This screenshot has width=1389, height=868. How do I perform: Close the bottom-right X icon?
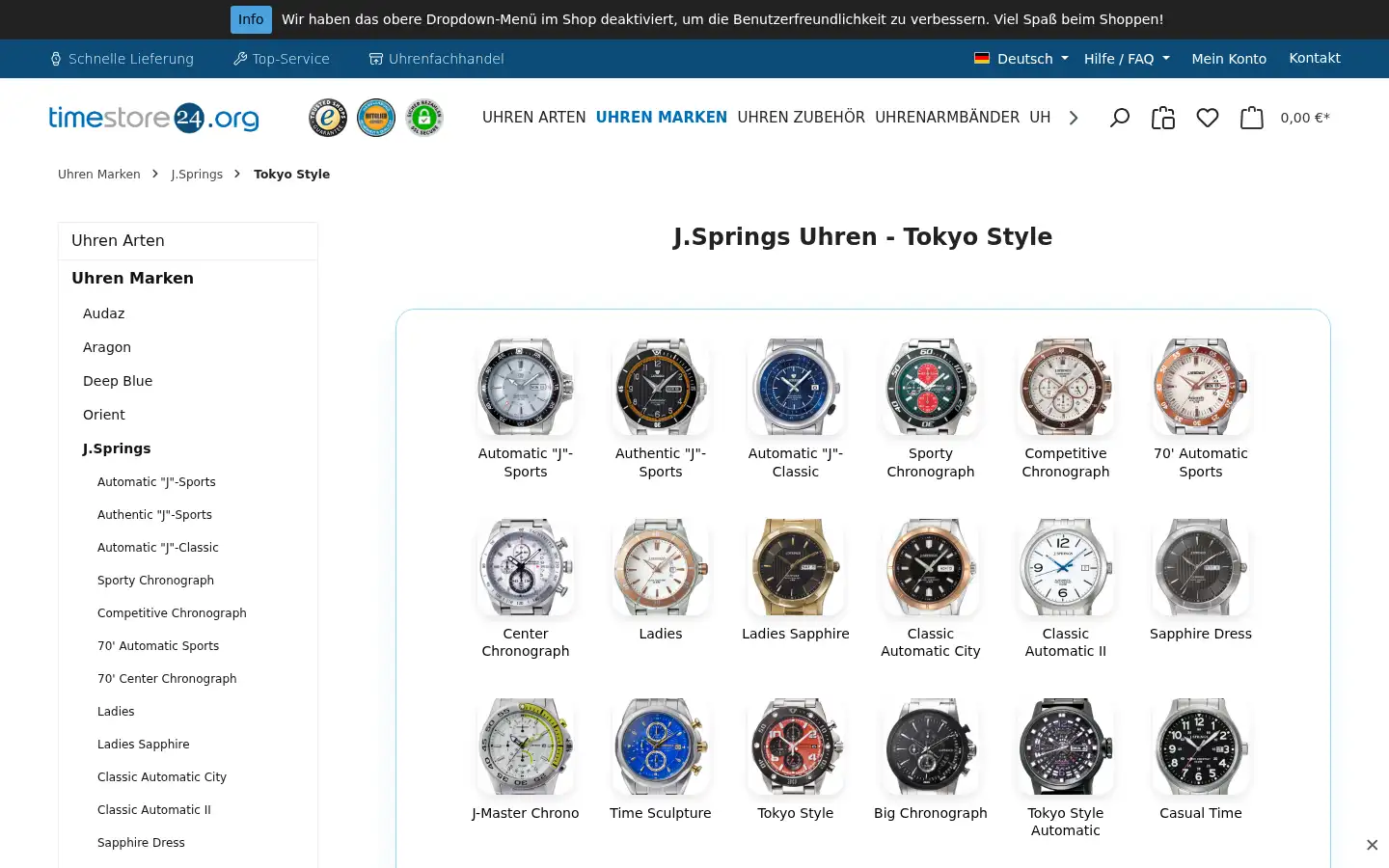click(1372, 845)
